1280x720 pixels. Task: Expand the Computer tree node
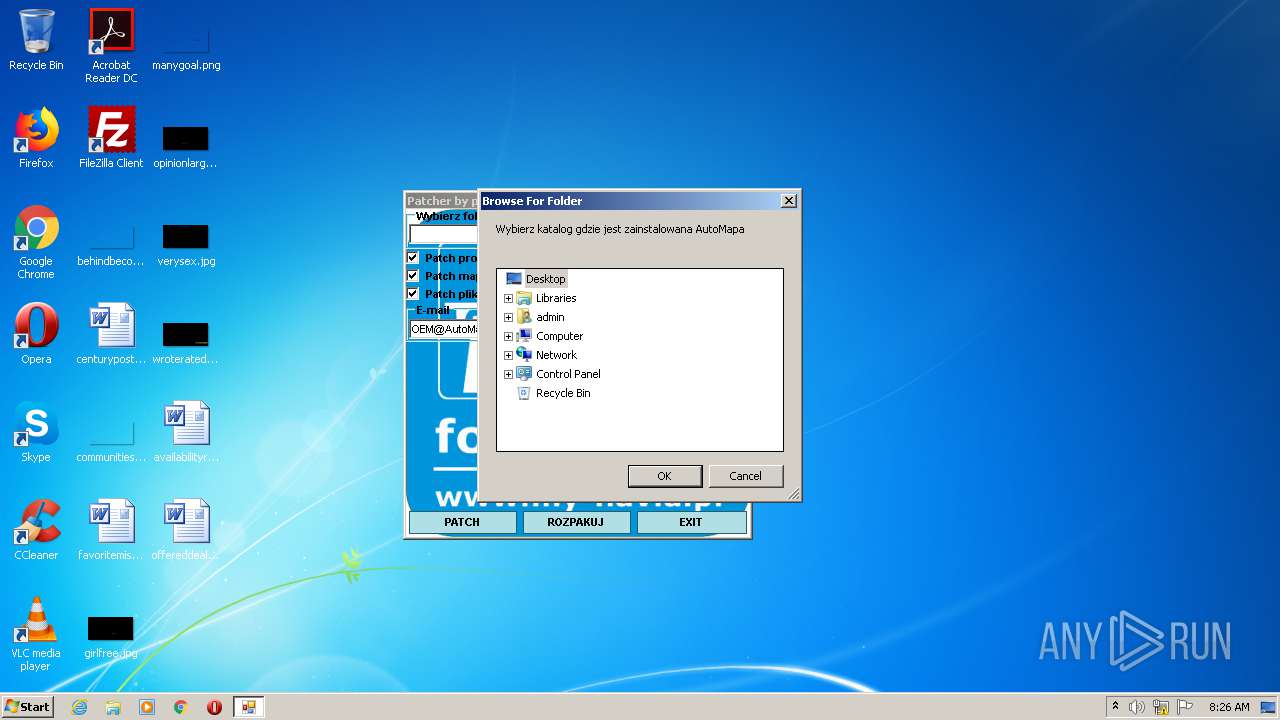pyautogui.click(x=508, y=336)
